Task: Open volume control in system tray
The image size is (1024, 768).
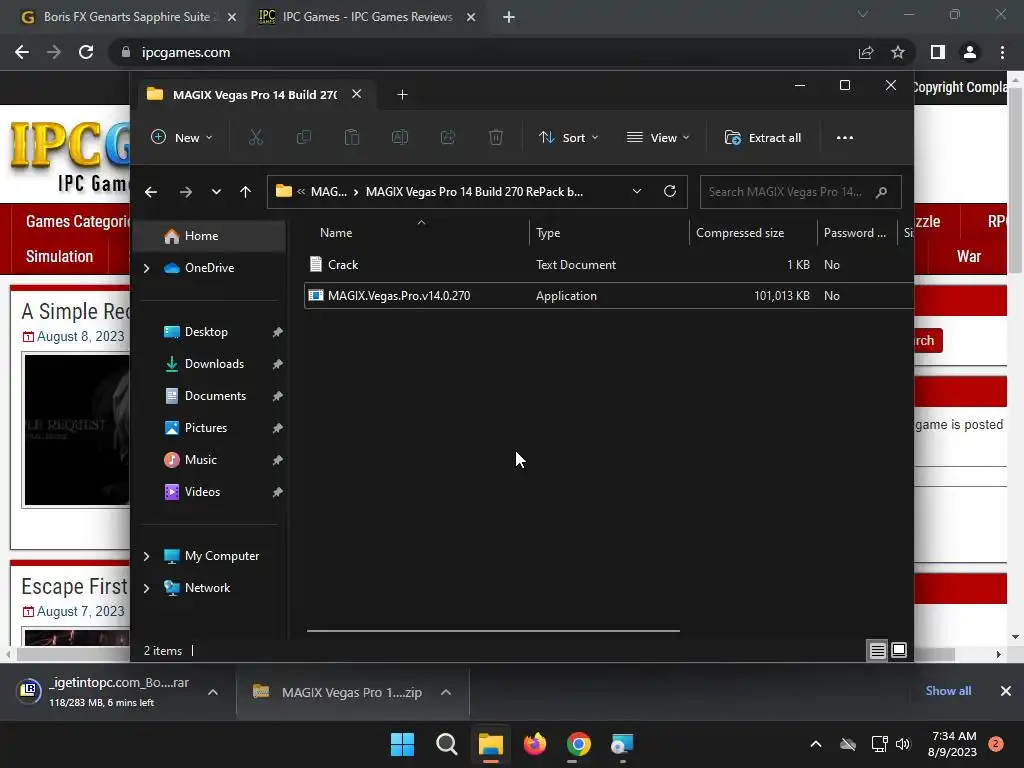Action: tap(903, 744)
